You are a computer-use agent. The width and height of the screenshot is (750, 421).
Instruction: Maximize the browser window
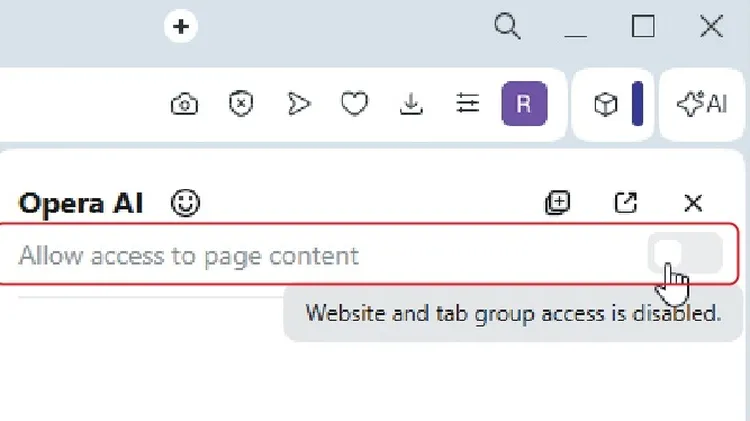click(x=643, y=27)
